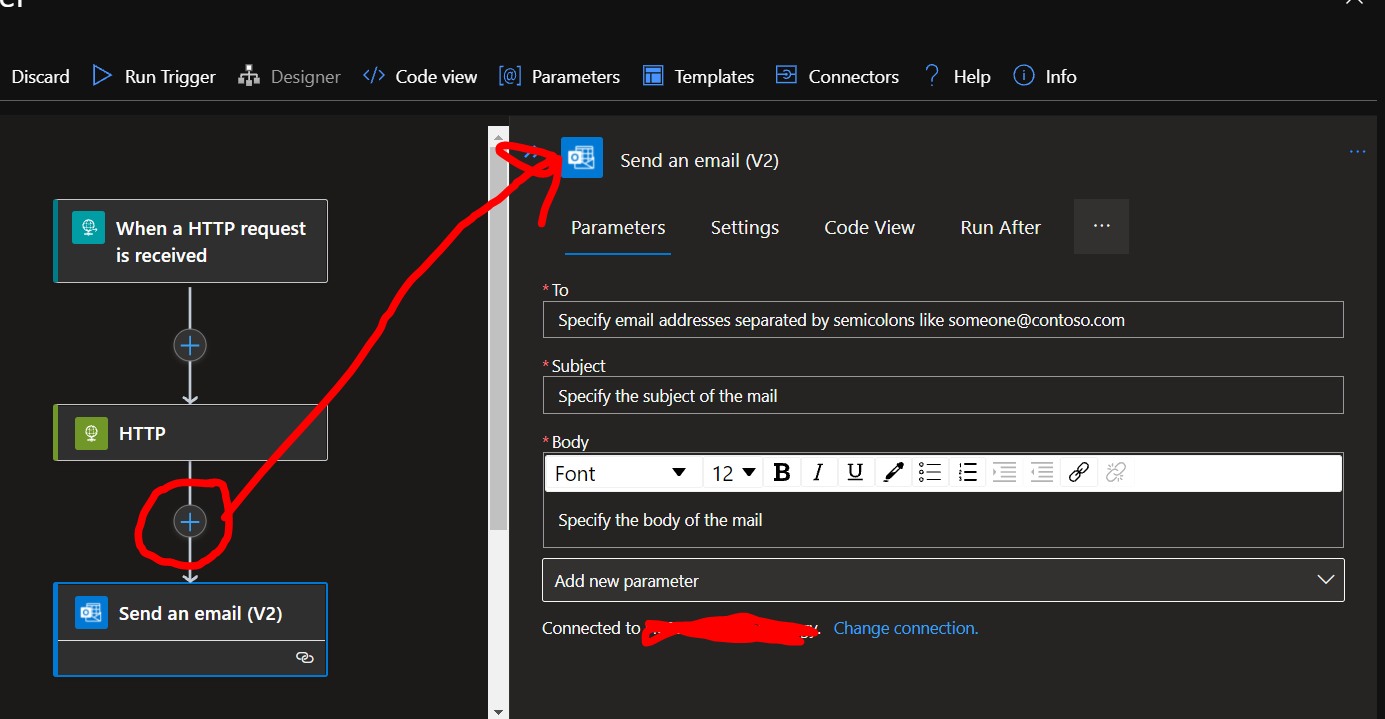Open Code view from the top toolbar
The height and width of the screenshot is (719, 1385).
coord(419,76)
